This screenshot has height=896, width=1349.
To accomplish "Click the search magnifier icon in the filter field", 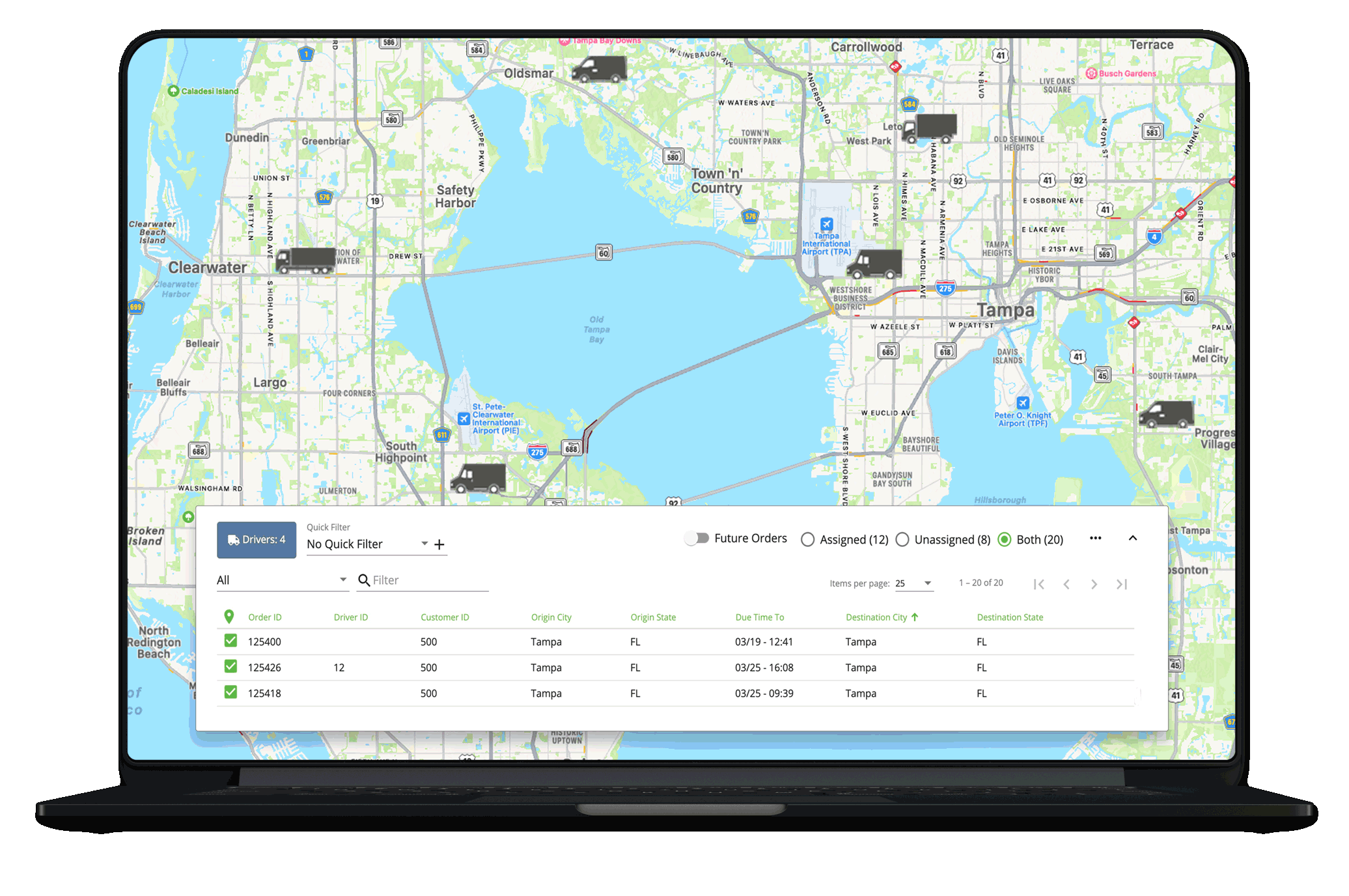I will 364,579.
